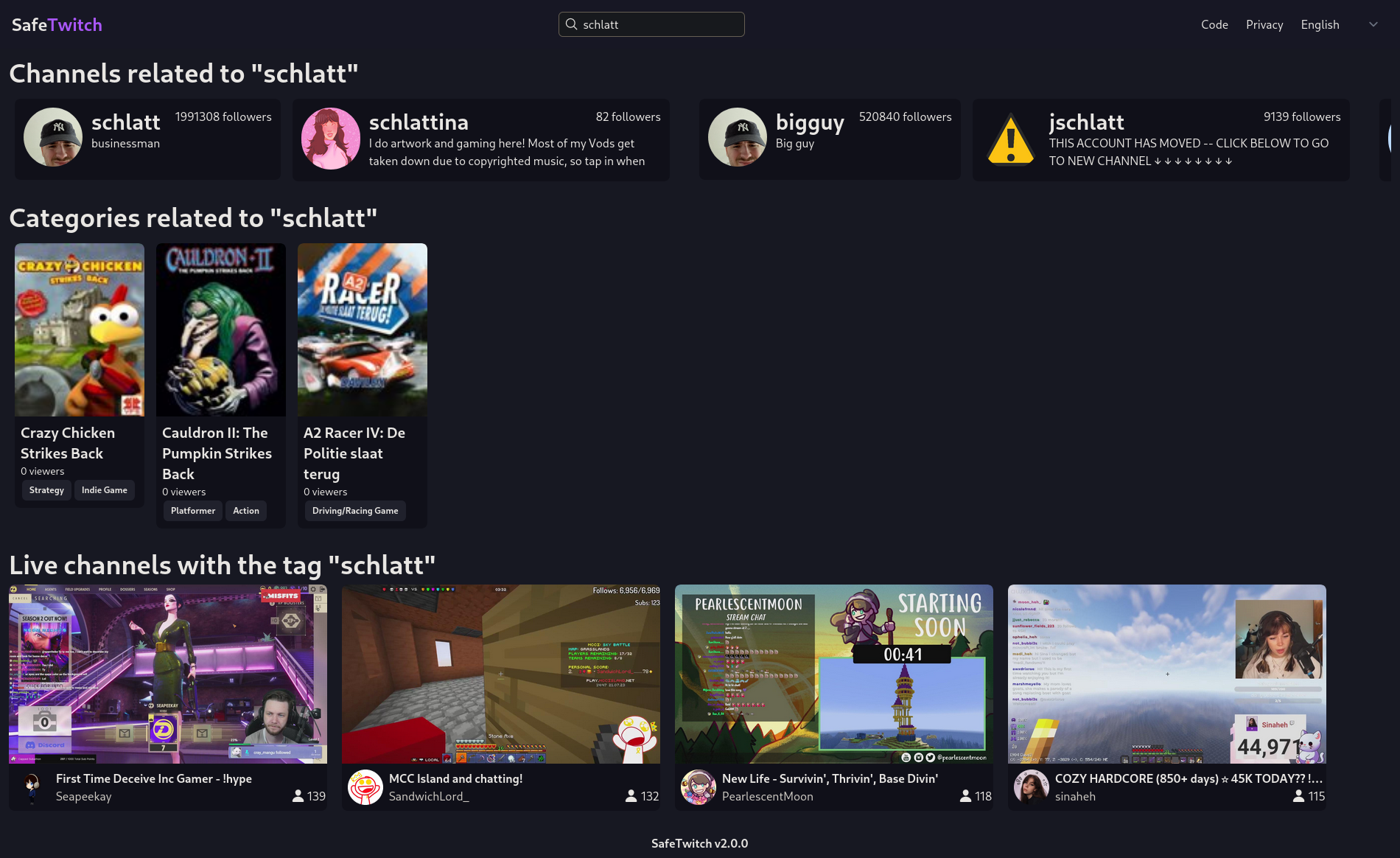This screenshot has width=1400, height=858.
Task: Open A2 Racer IV cover art
Action: (x=363, y=329)
